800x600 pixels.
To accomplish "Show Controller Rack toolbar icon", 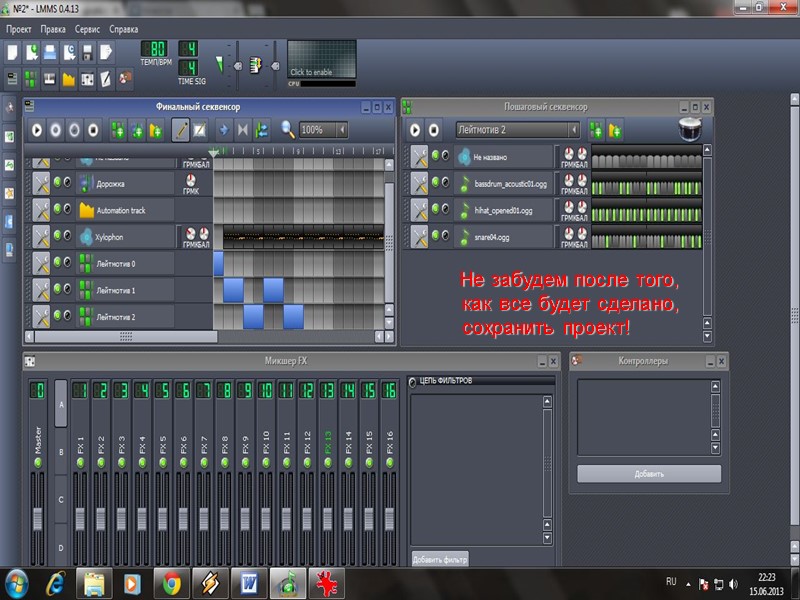I will tap(124, 79).
